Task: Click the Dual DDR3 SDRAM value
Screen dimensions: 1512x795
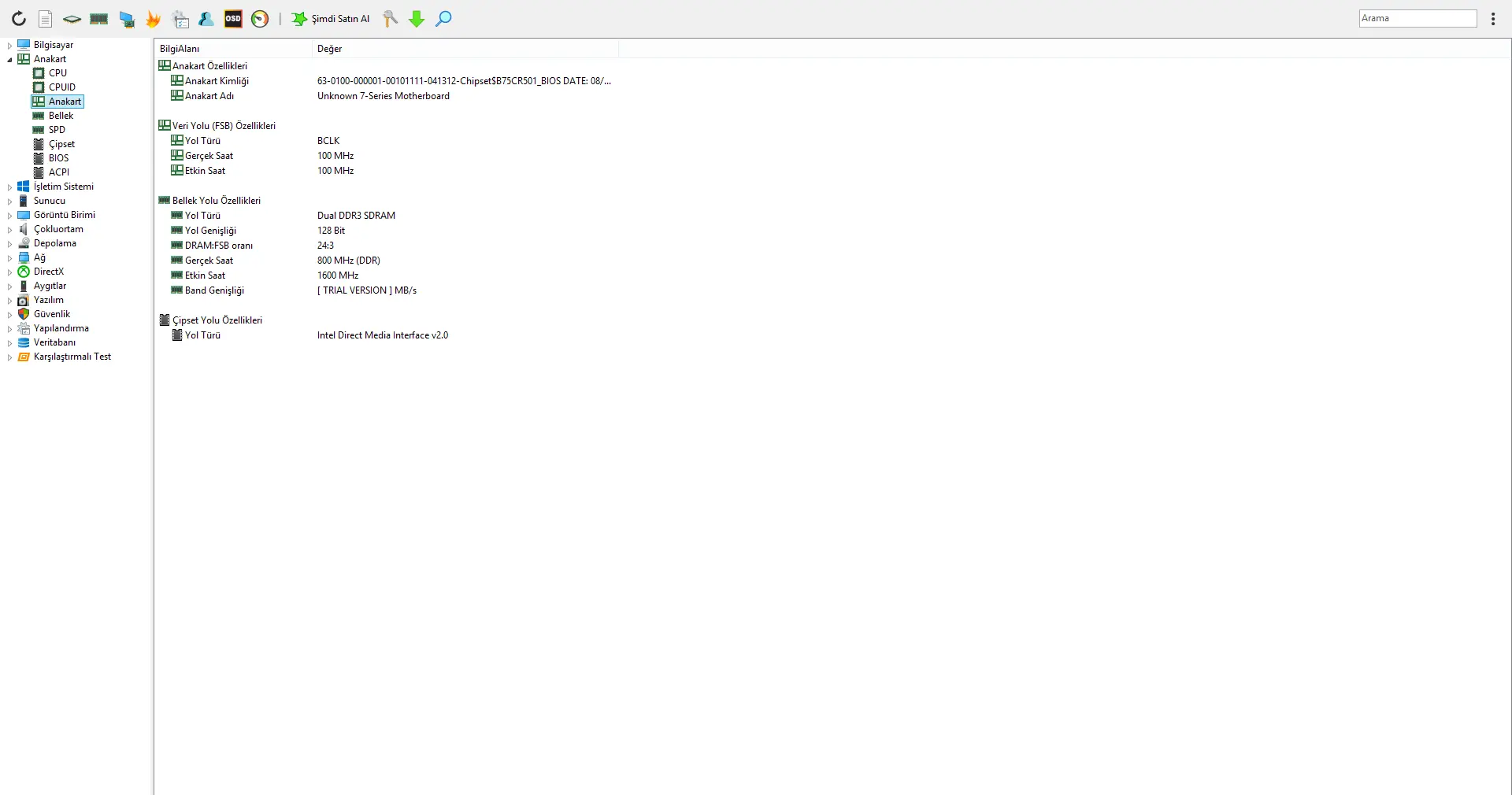Action: [x=356, y=216]
